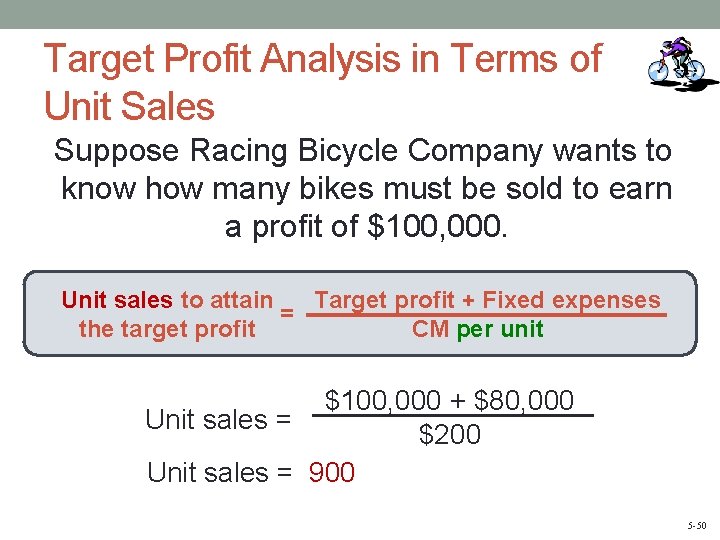Select 'Unit sales to attain' formula label
Screen dimensions: 720x540
(167, 300)
